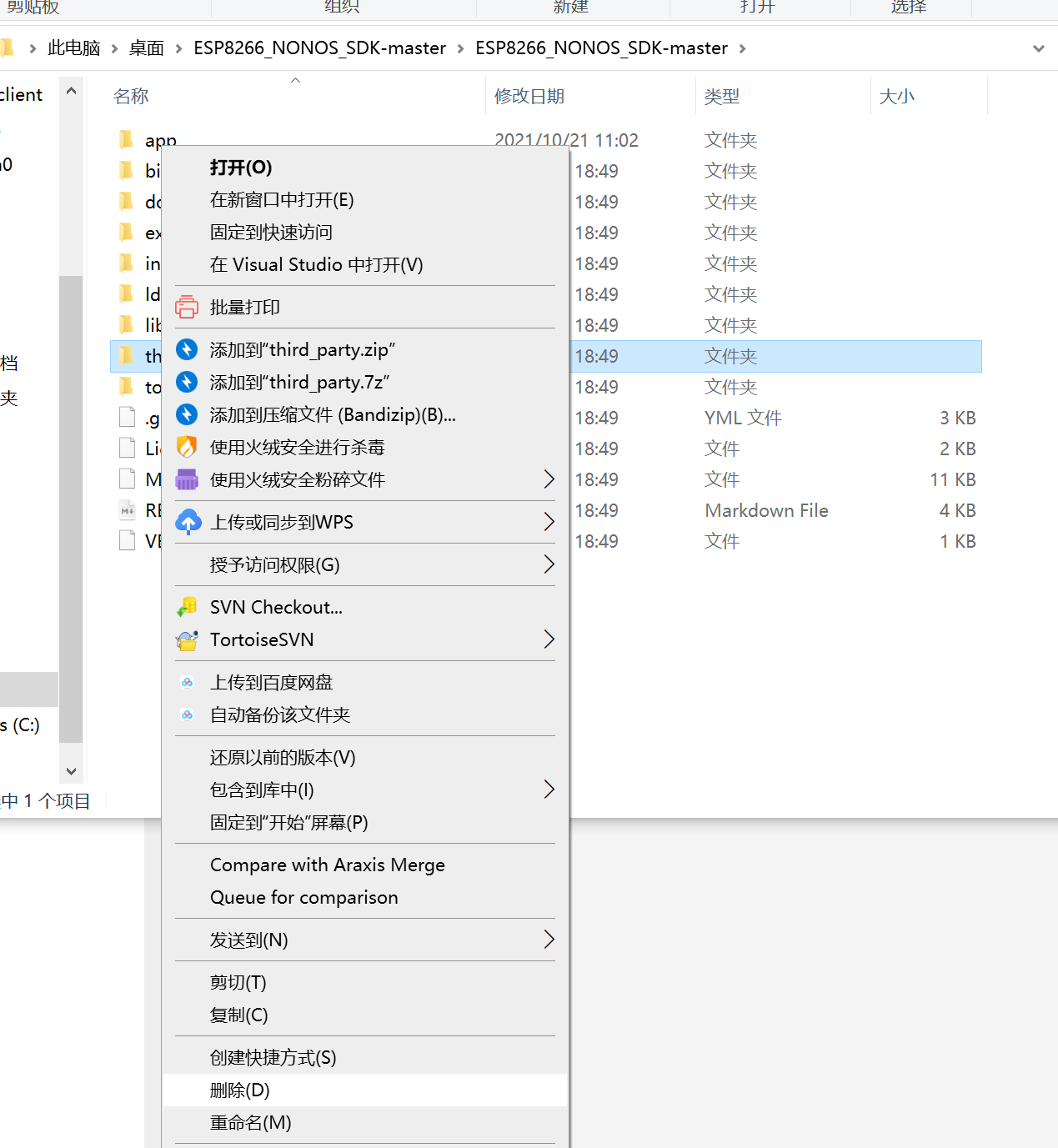This screenshot has height=1148, width=1058.
Task: Click the 7z archive icon beside 添加到"third_party.7z"
Action: pos(186,382)
